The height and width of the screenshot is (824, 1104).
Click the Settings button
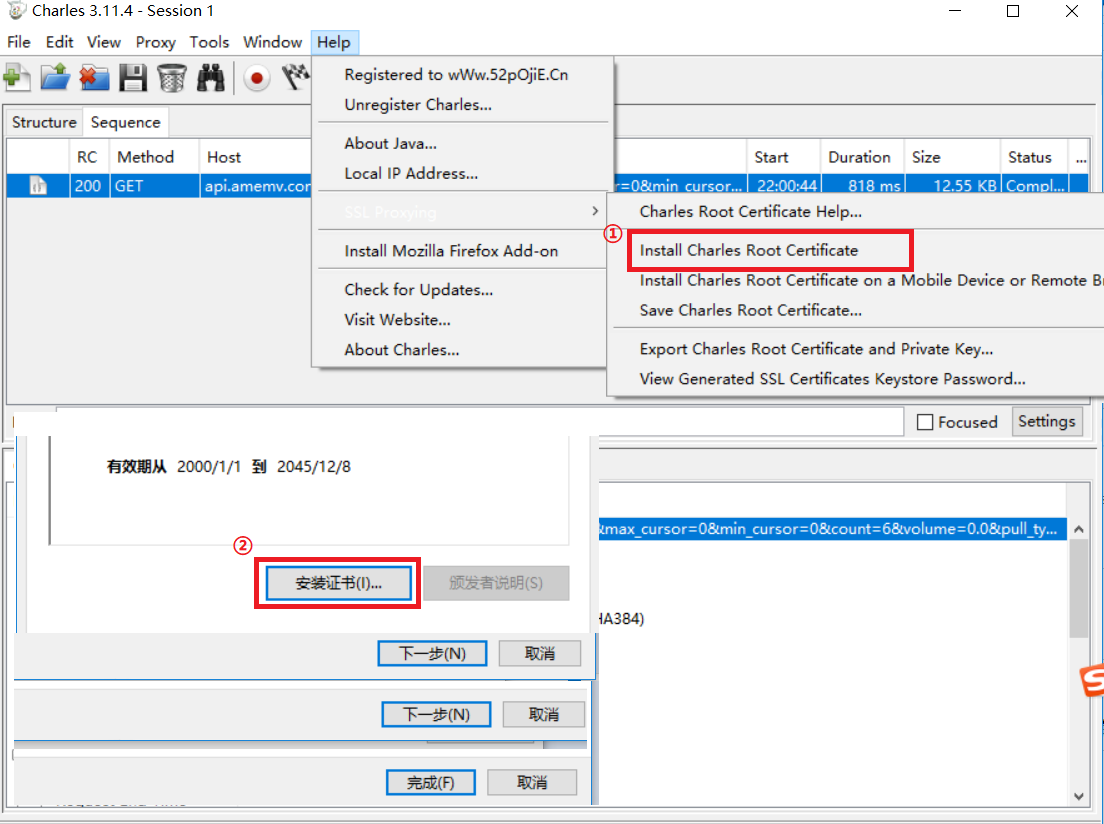tap(1046, 421)
